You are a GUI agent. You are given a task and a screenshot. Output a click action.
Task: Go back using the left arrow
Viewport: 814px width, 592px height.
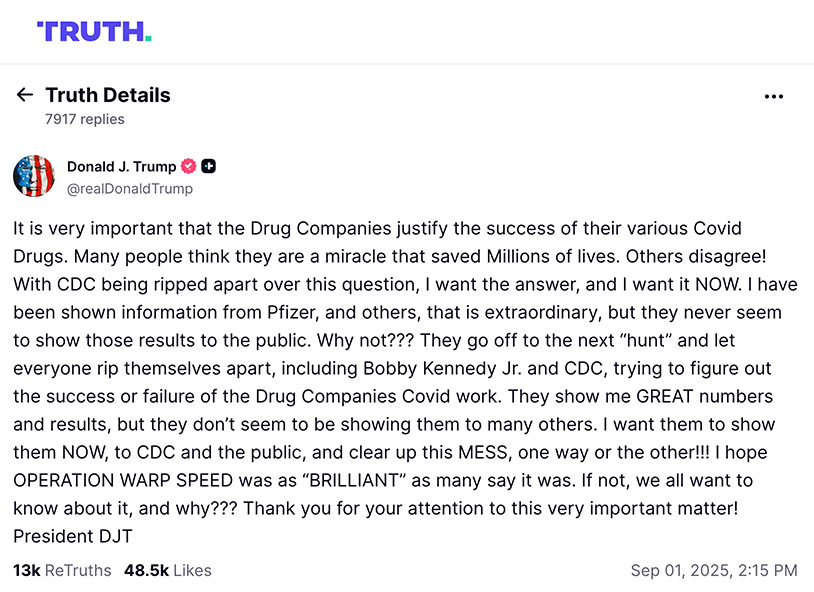click(25, 95)
